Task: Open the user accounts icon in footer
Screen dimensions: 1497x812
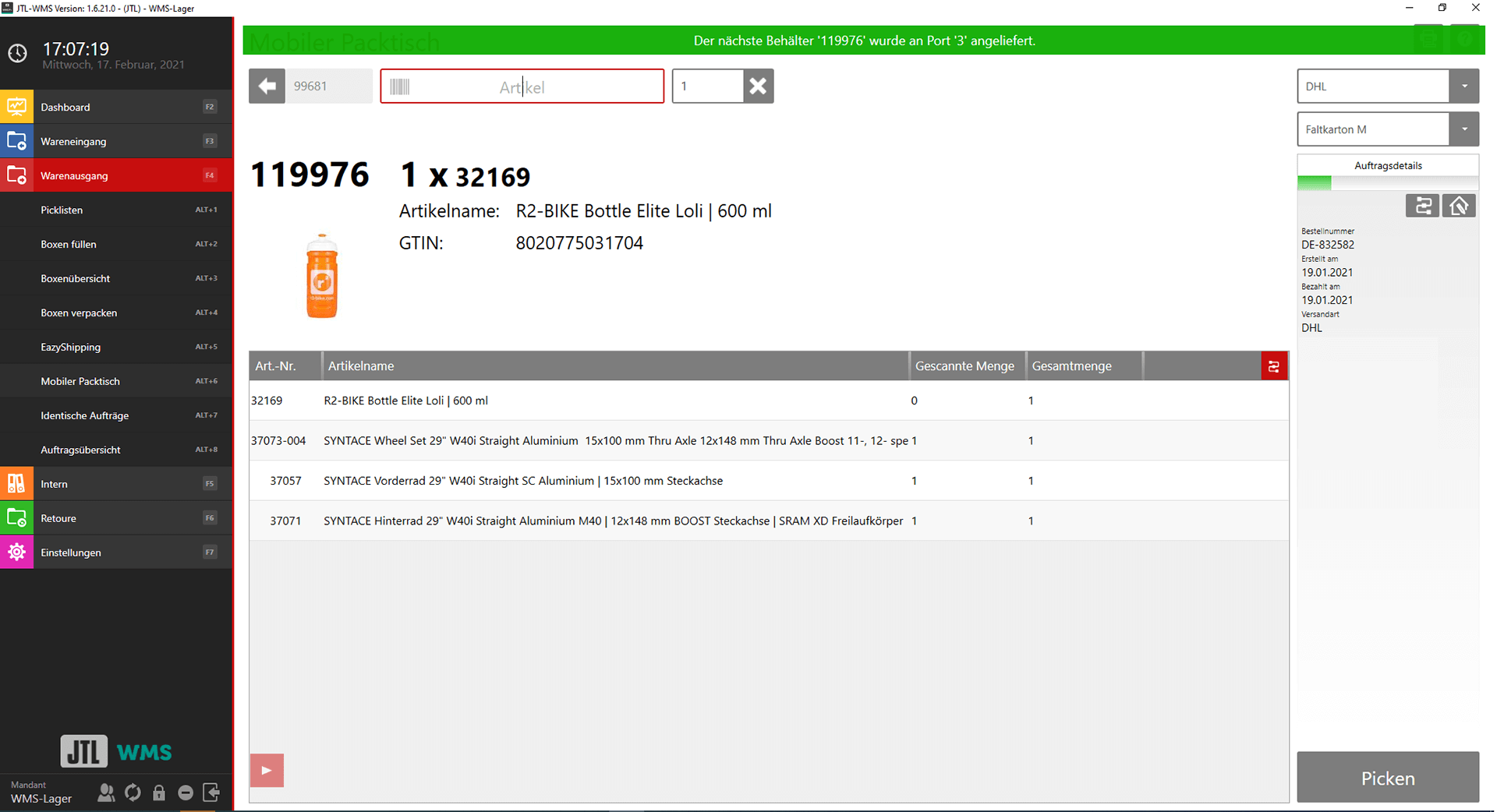Action: (106, 793)
